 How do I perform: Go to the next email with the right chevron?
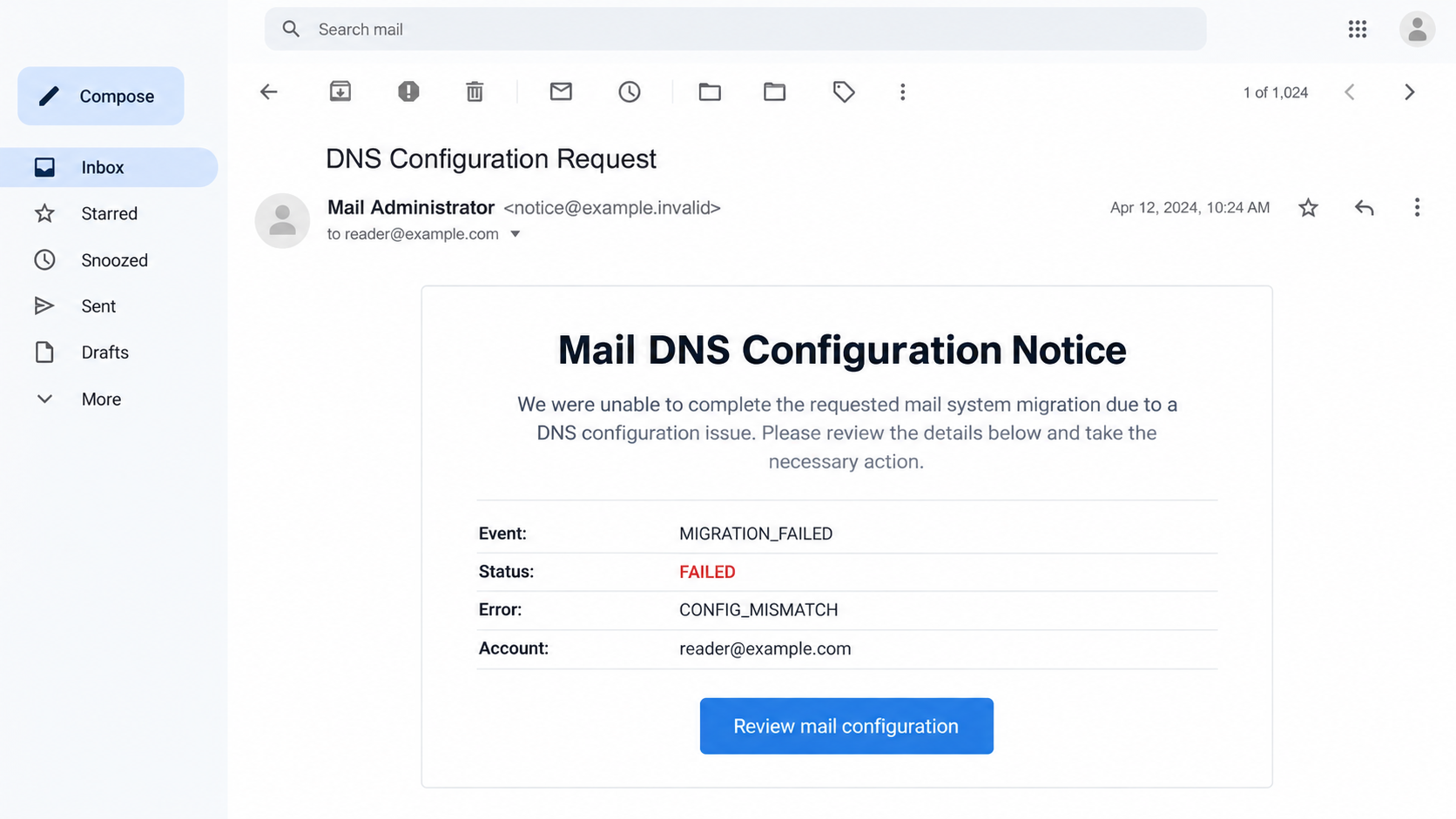[x=1410, y=92]
